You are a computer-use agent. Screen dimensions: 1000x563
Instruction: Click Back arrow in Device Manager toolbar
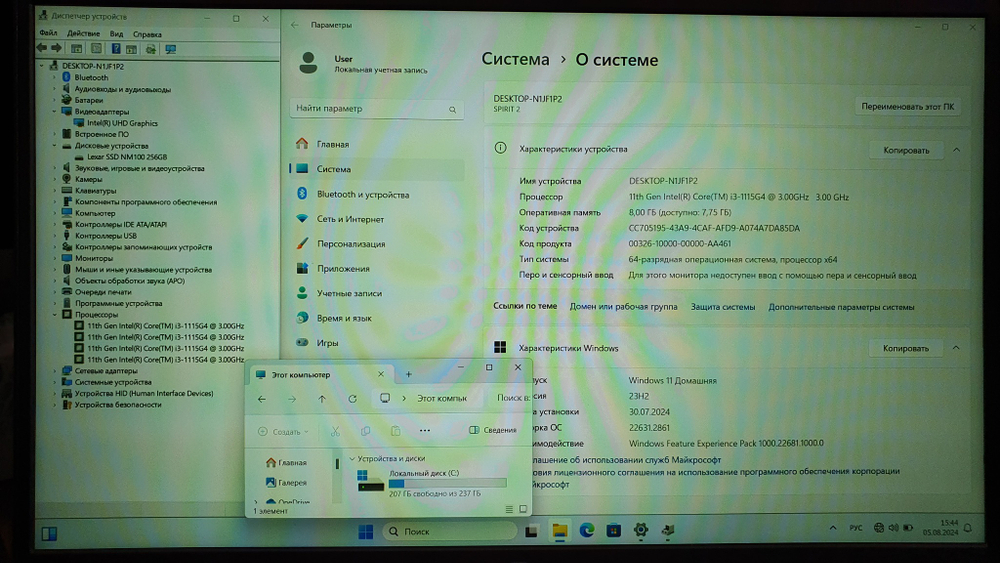[x=42, y=48]
